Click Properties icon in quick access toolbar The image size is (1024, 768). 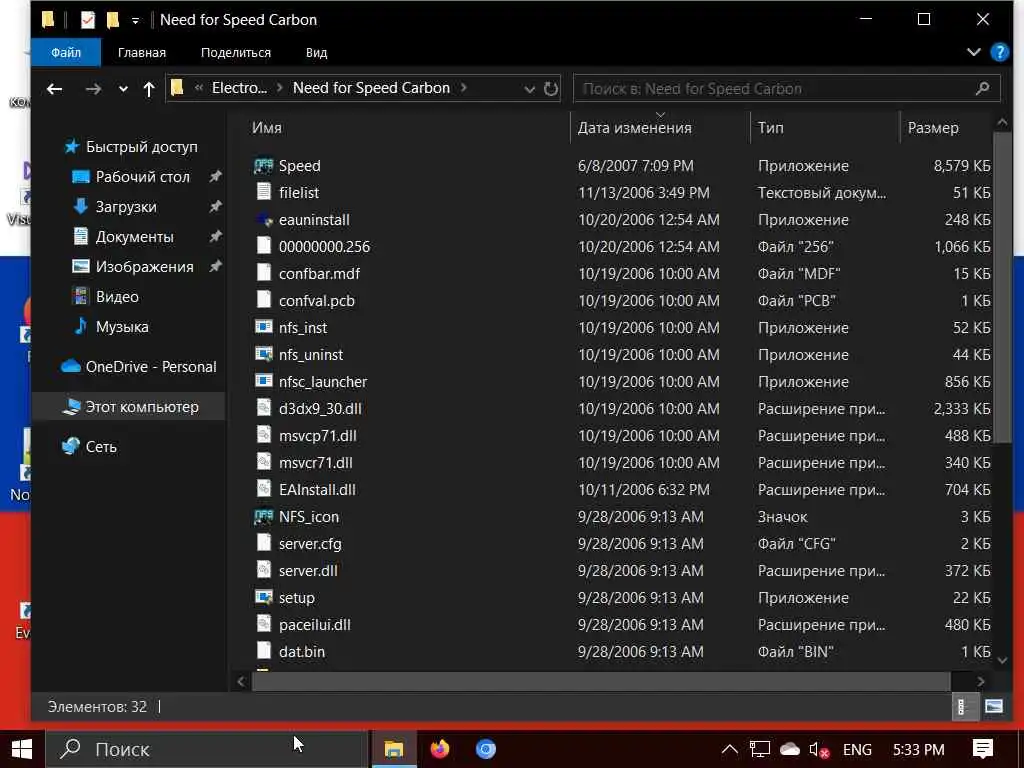pos(88,20)
